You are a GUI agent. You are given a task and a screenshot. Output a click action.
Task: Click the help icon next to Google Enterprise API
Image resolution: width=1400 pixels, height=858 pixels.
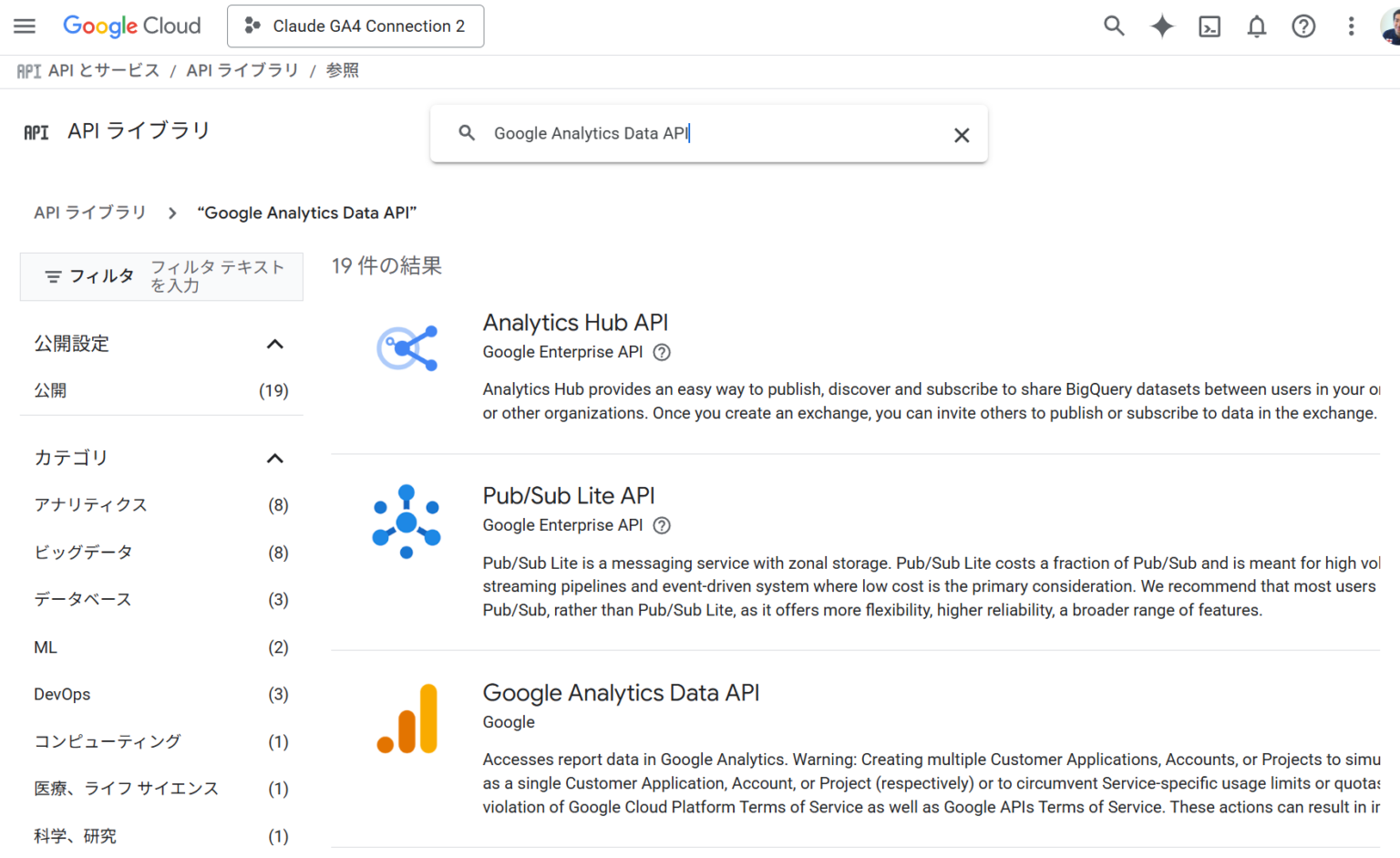point(662,352)
